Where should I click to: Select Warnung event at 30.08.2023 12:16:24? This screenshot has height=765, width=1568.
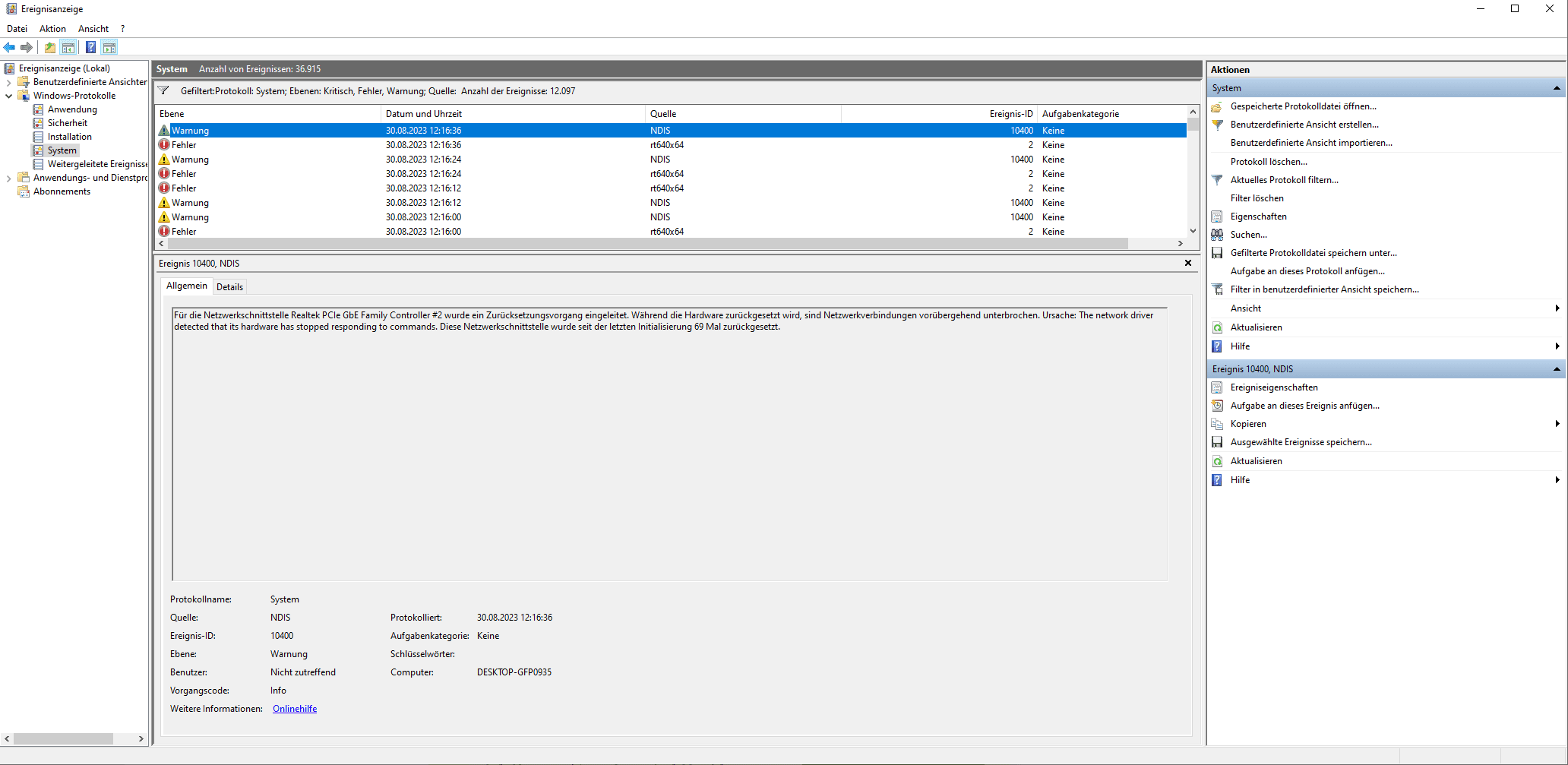click(x=671, y=160)
